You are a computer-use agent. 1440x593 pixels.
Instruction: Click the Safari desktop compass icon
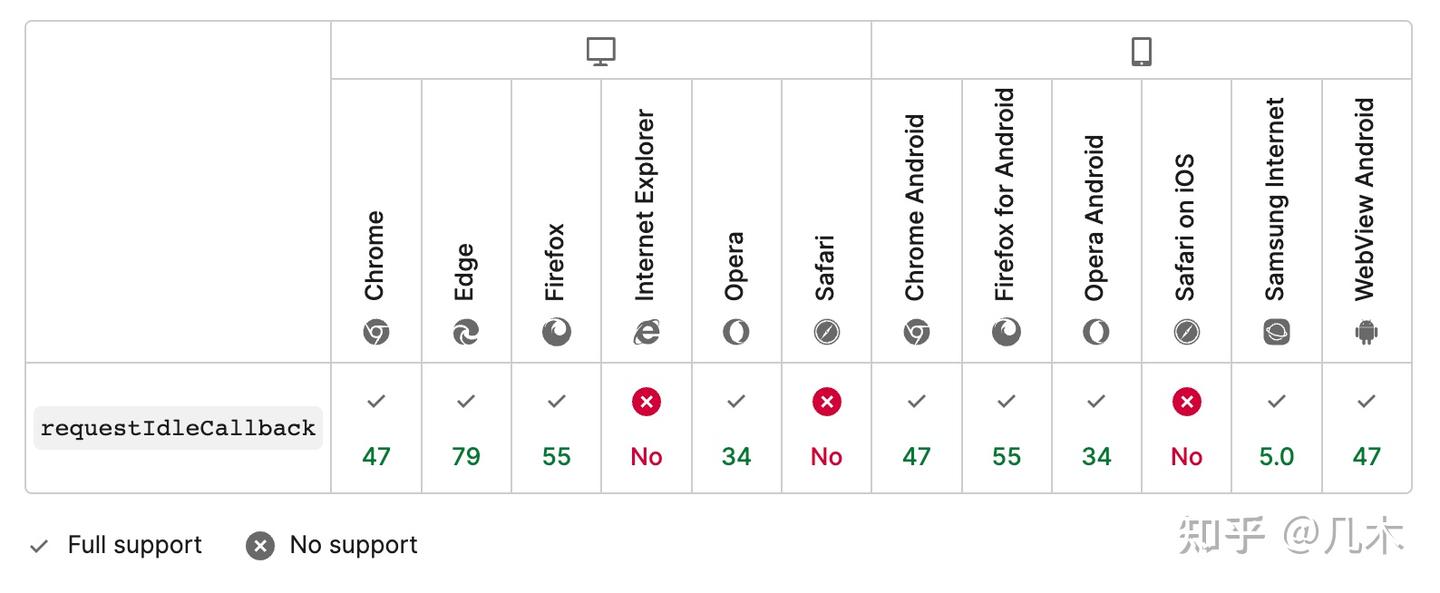pyautogui.click(x=826, y=332)
